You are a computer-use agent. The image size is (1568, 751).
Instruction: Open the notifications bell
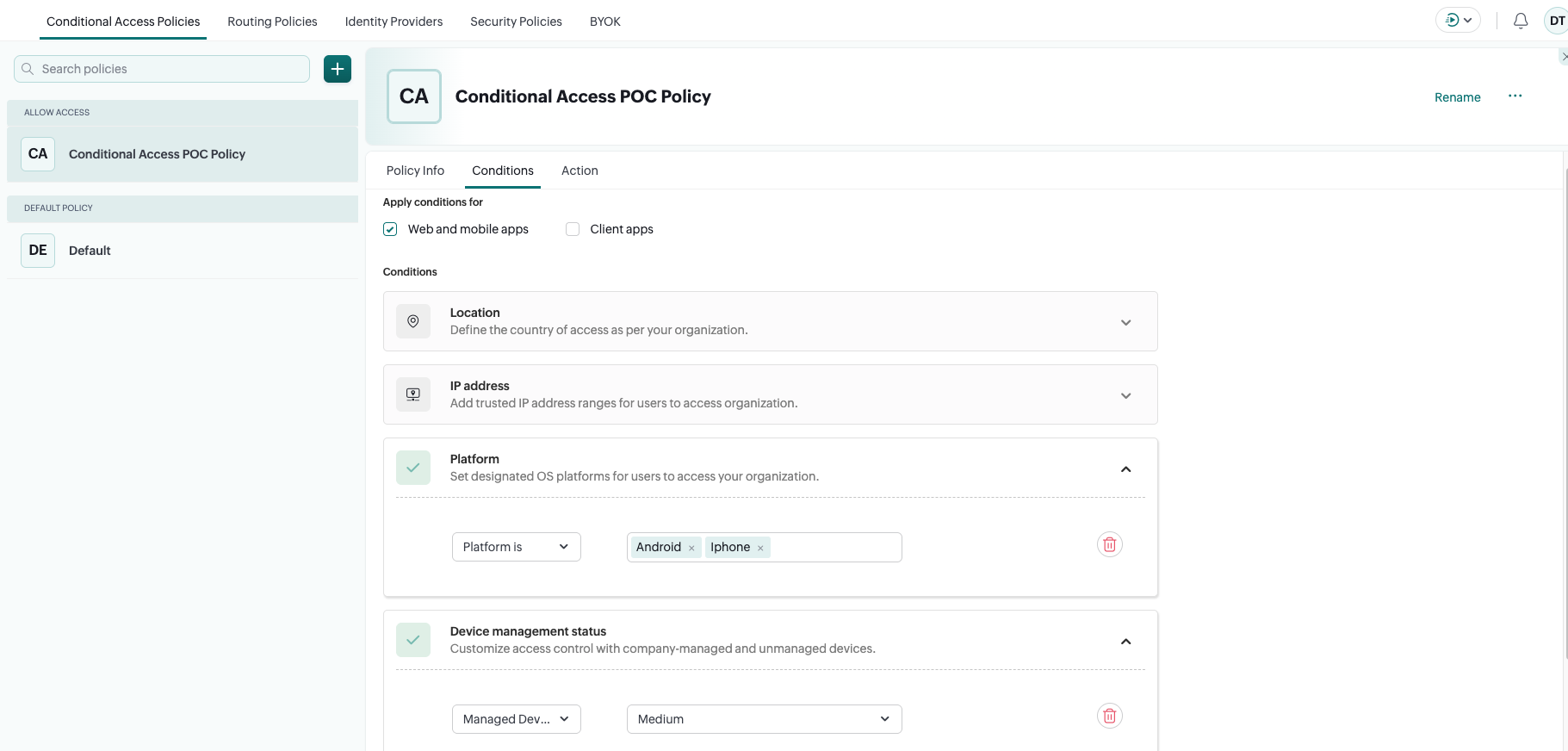tap(1521, 21)
